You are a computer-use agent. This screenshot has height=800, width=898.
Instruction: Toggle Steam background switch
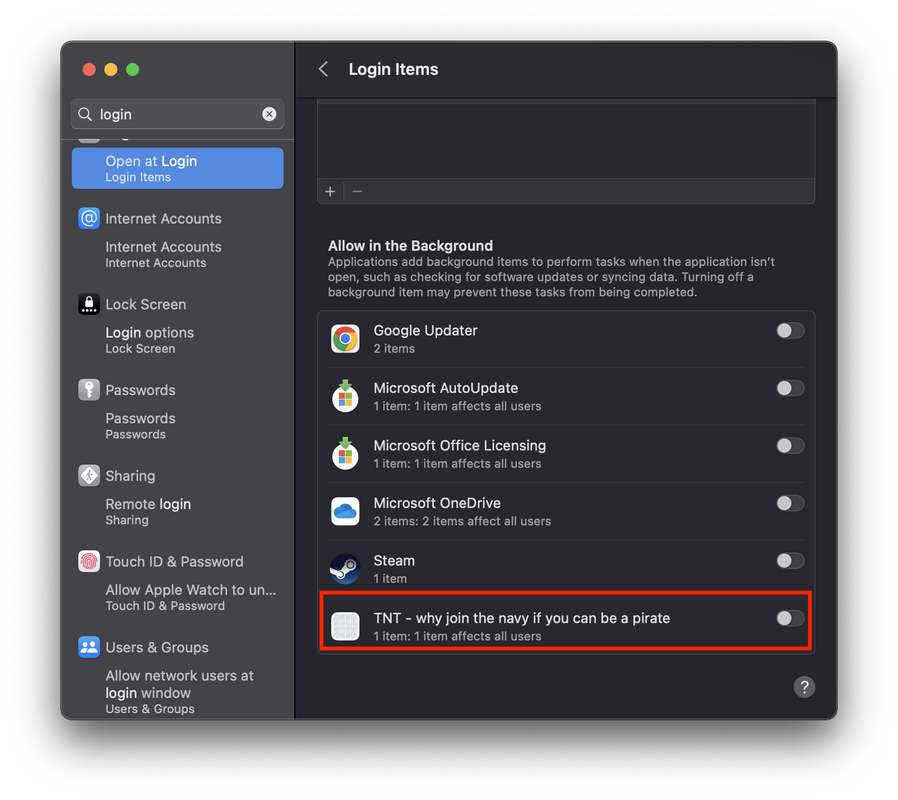[790, 561]
